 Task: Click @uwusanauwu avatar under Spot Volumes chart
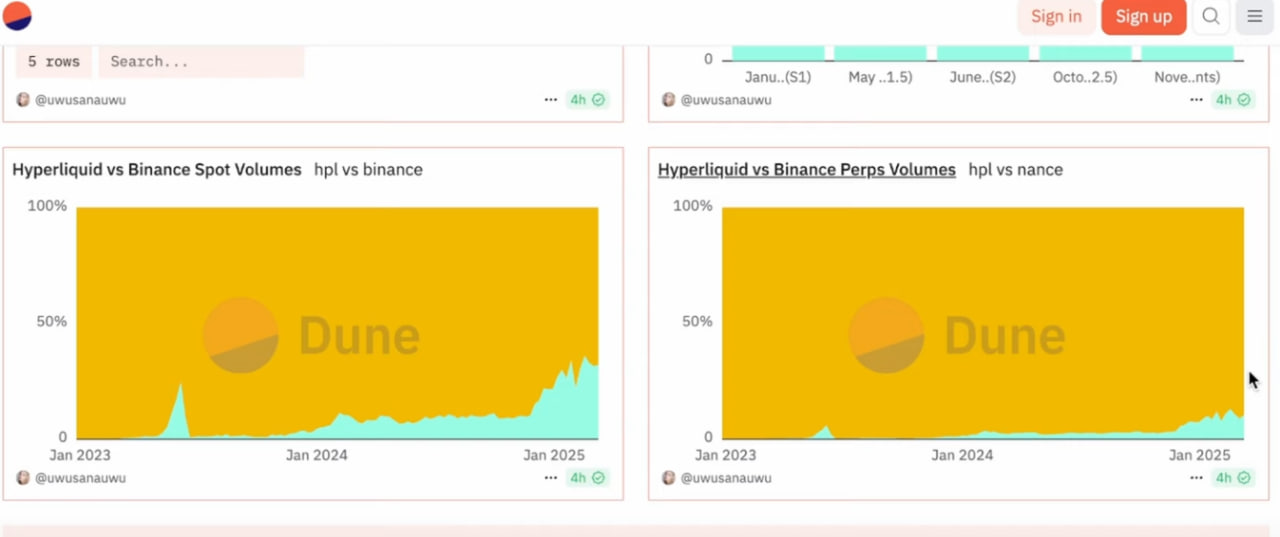pos(23,478)
